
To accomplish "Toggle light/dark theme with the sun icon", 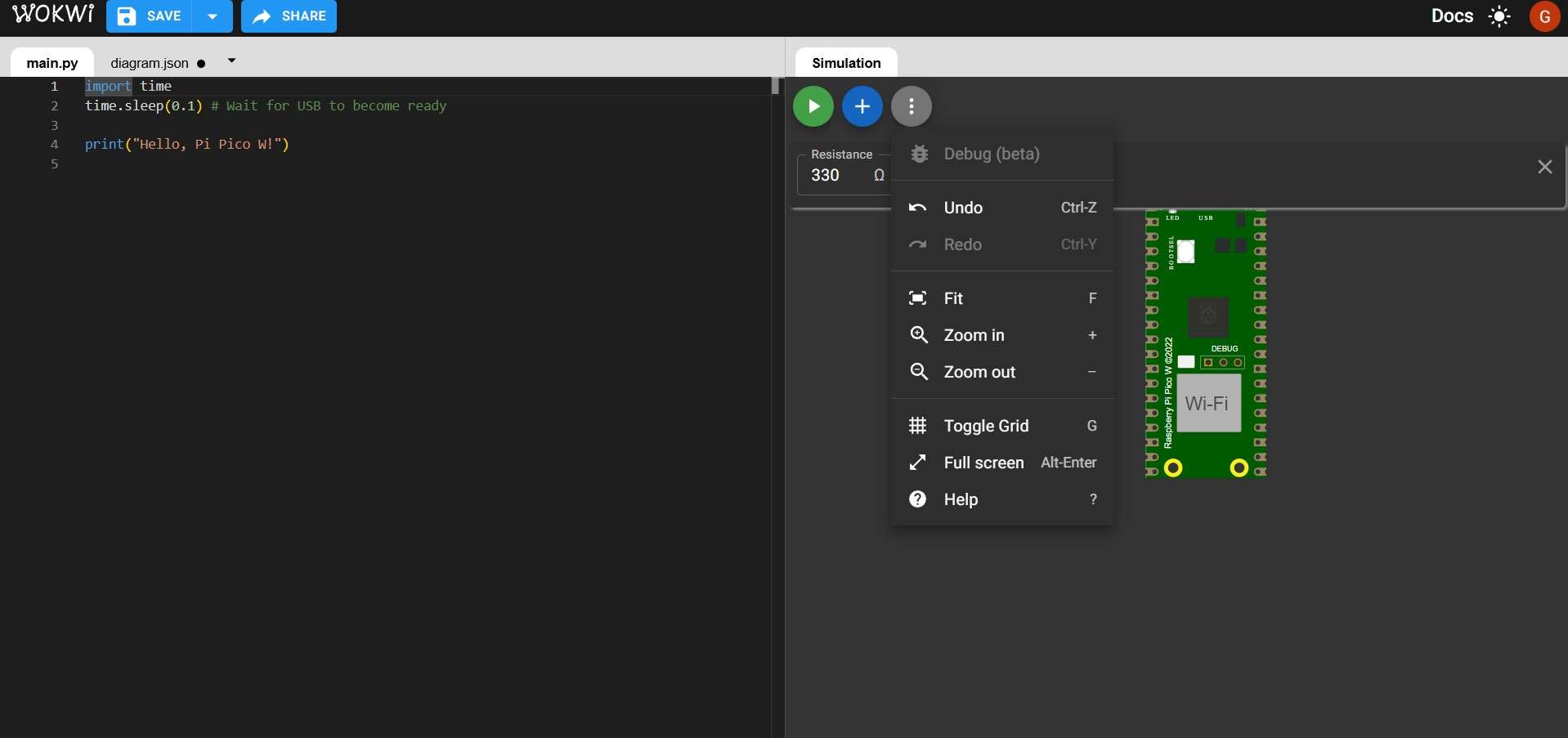I will tap(1499, 16).
